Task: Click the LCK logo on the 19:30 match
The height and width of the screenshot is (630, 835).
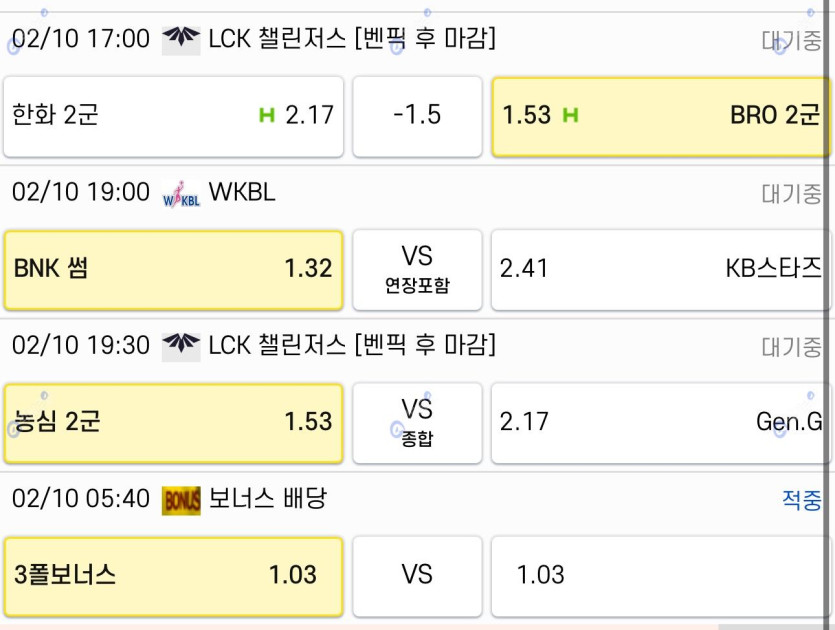Action: [x=181, y=346]
